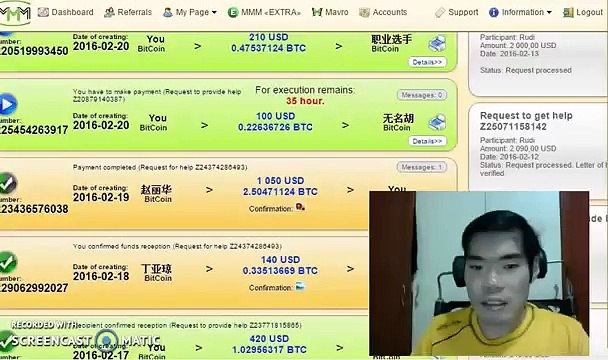
Task: Select amount 210 USD
Action: 269,37
